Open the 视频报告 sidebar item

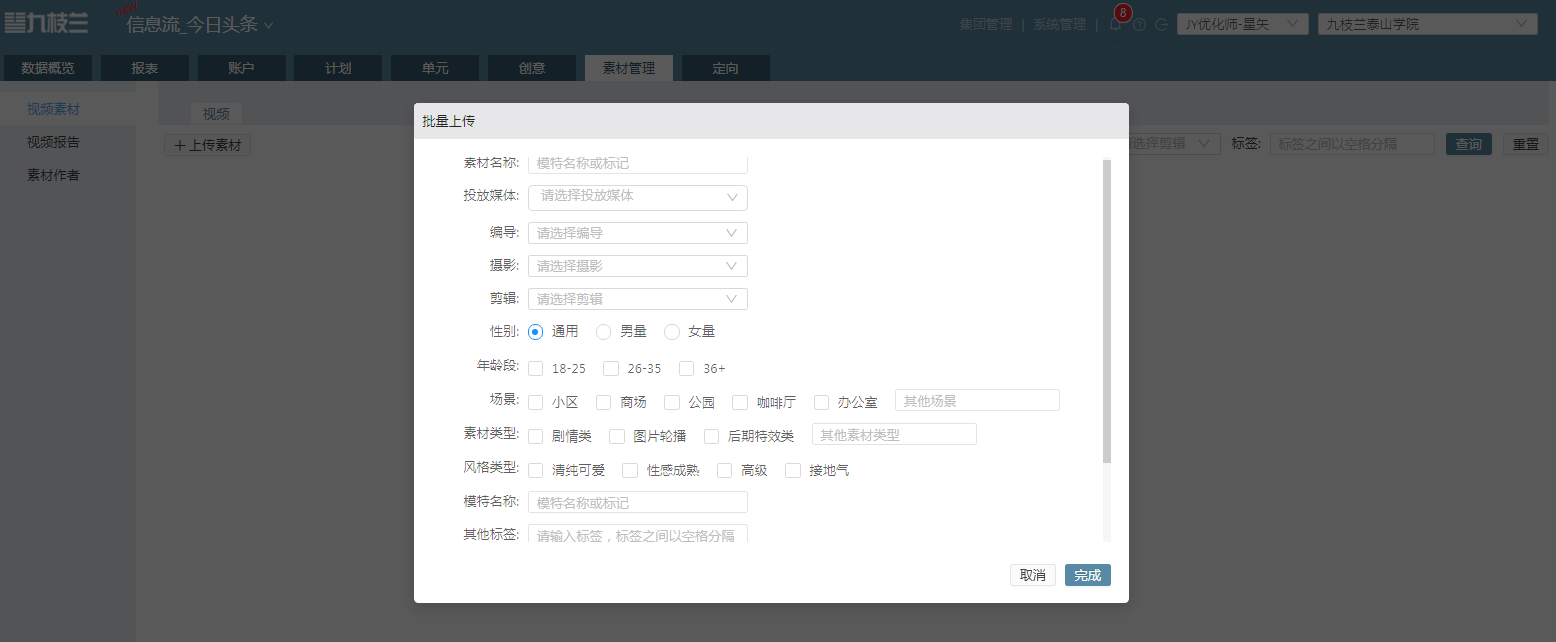[x=53, y=142]
